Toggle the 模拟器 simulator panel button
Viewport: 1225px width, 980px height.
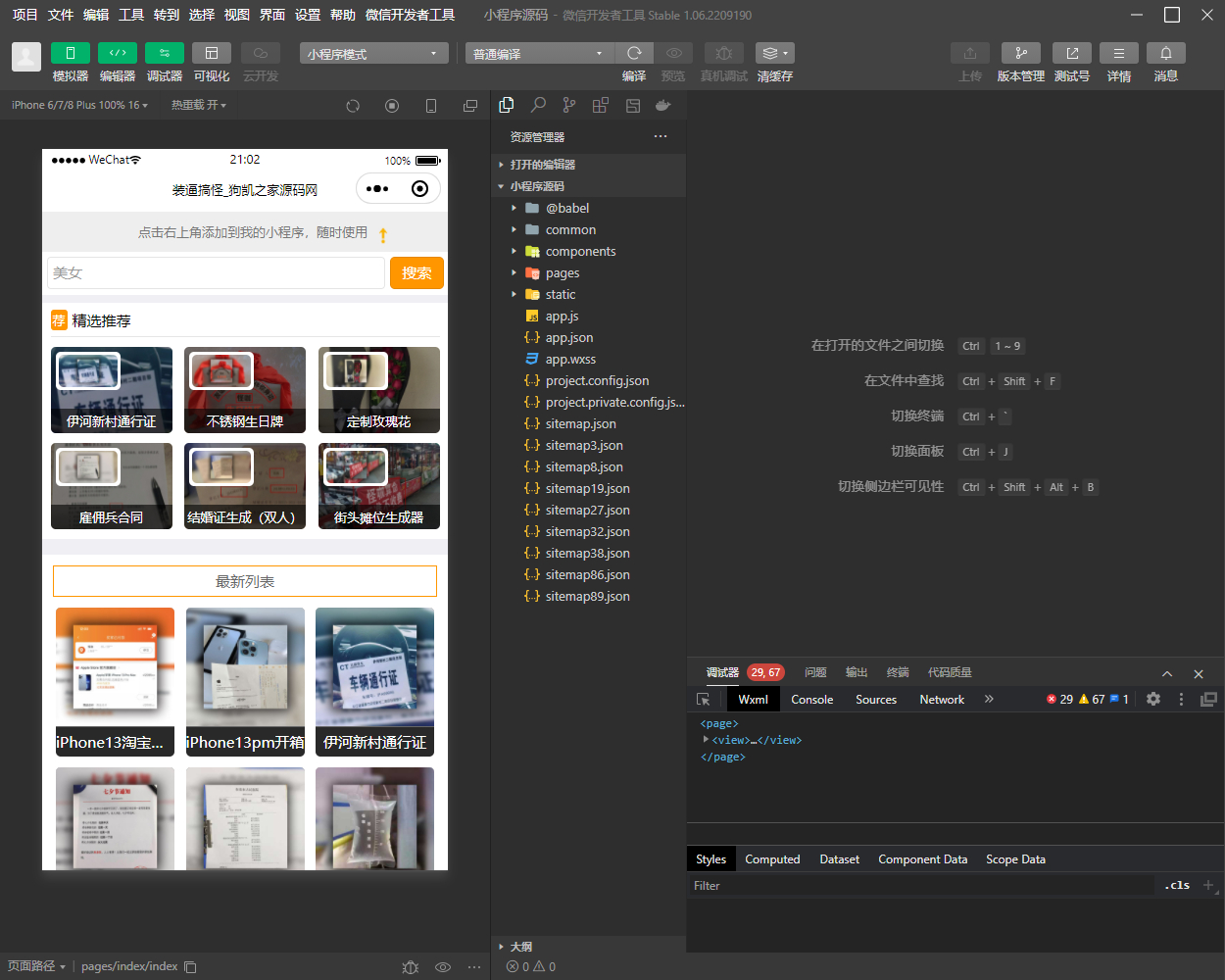click(71, 53)
